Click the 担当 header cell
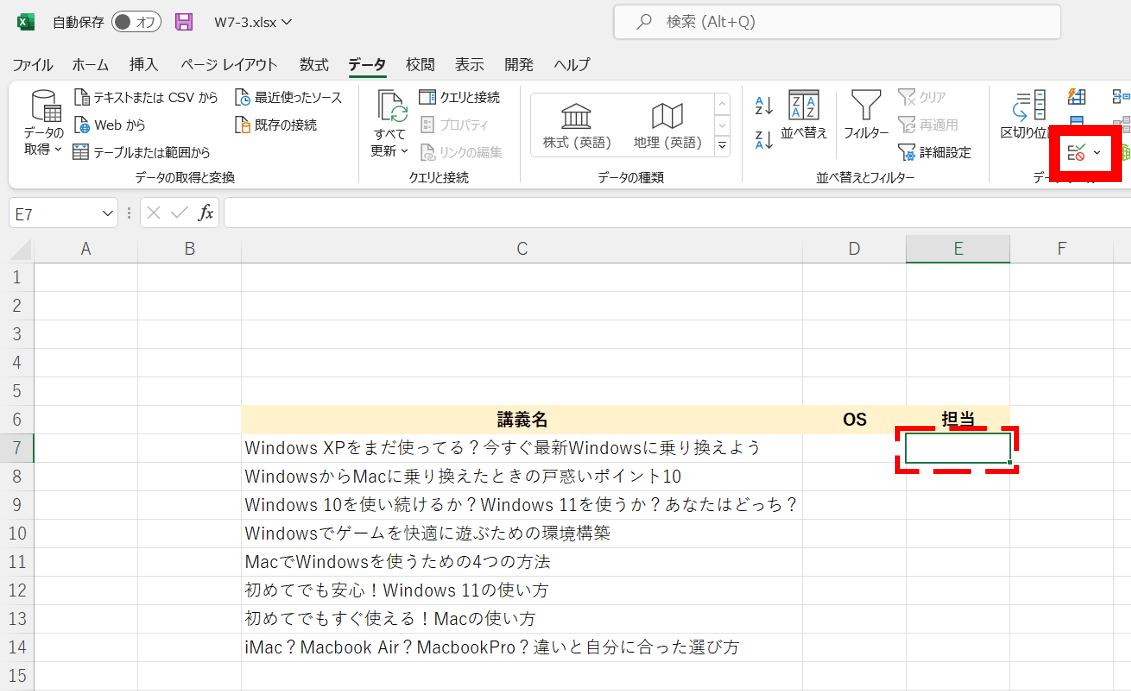This screenshot has height=691, width=1131. 958,420
